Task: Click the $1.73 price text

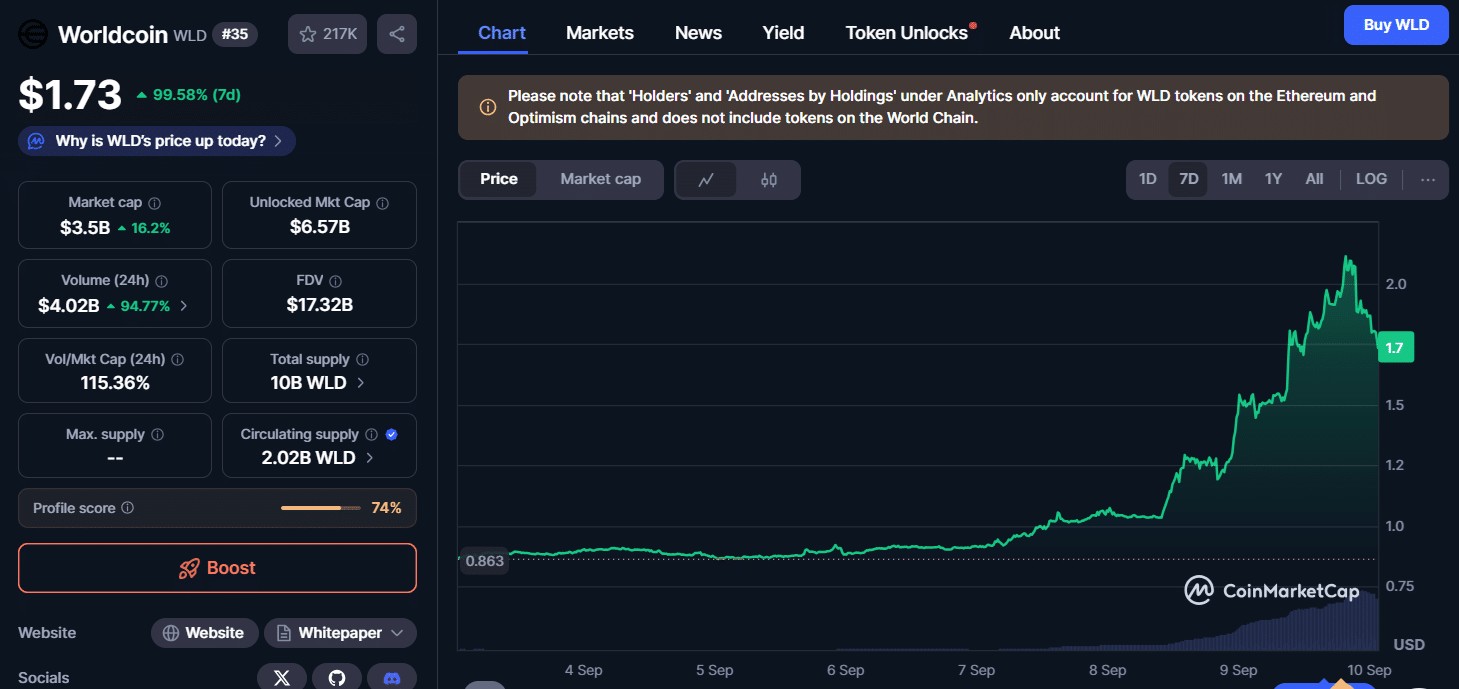Action: 70,94
